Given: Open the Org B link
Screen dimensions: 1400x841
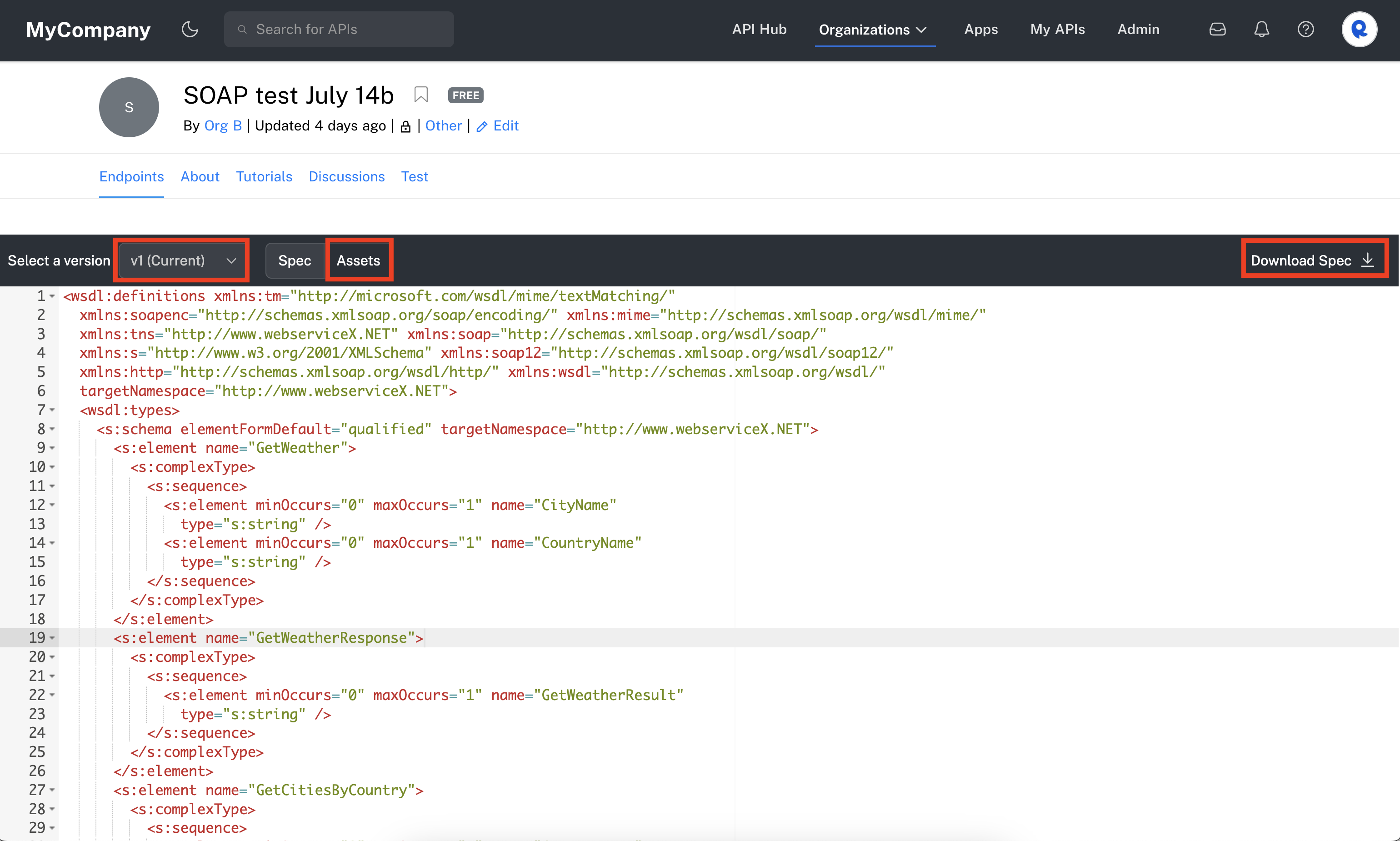Looking at the screenshot, I should click(x=223, y=126).
